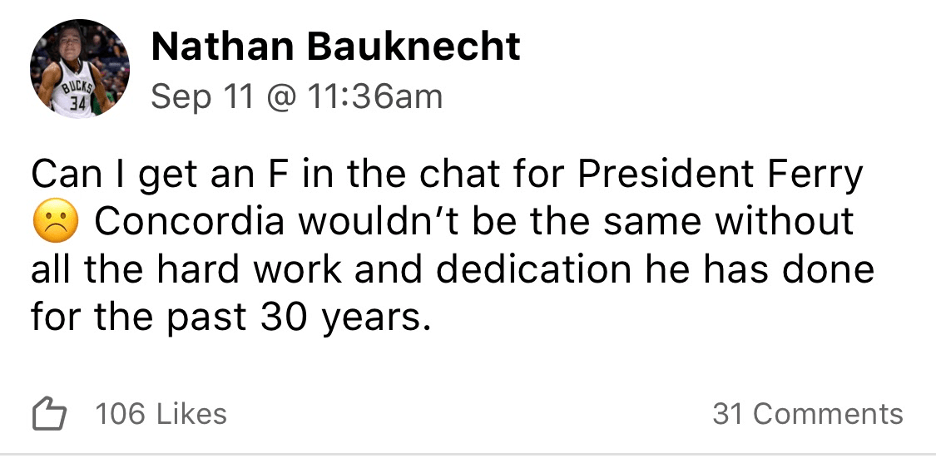Open Nathan Bauknecht's profile picture

click(79, 68)
